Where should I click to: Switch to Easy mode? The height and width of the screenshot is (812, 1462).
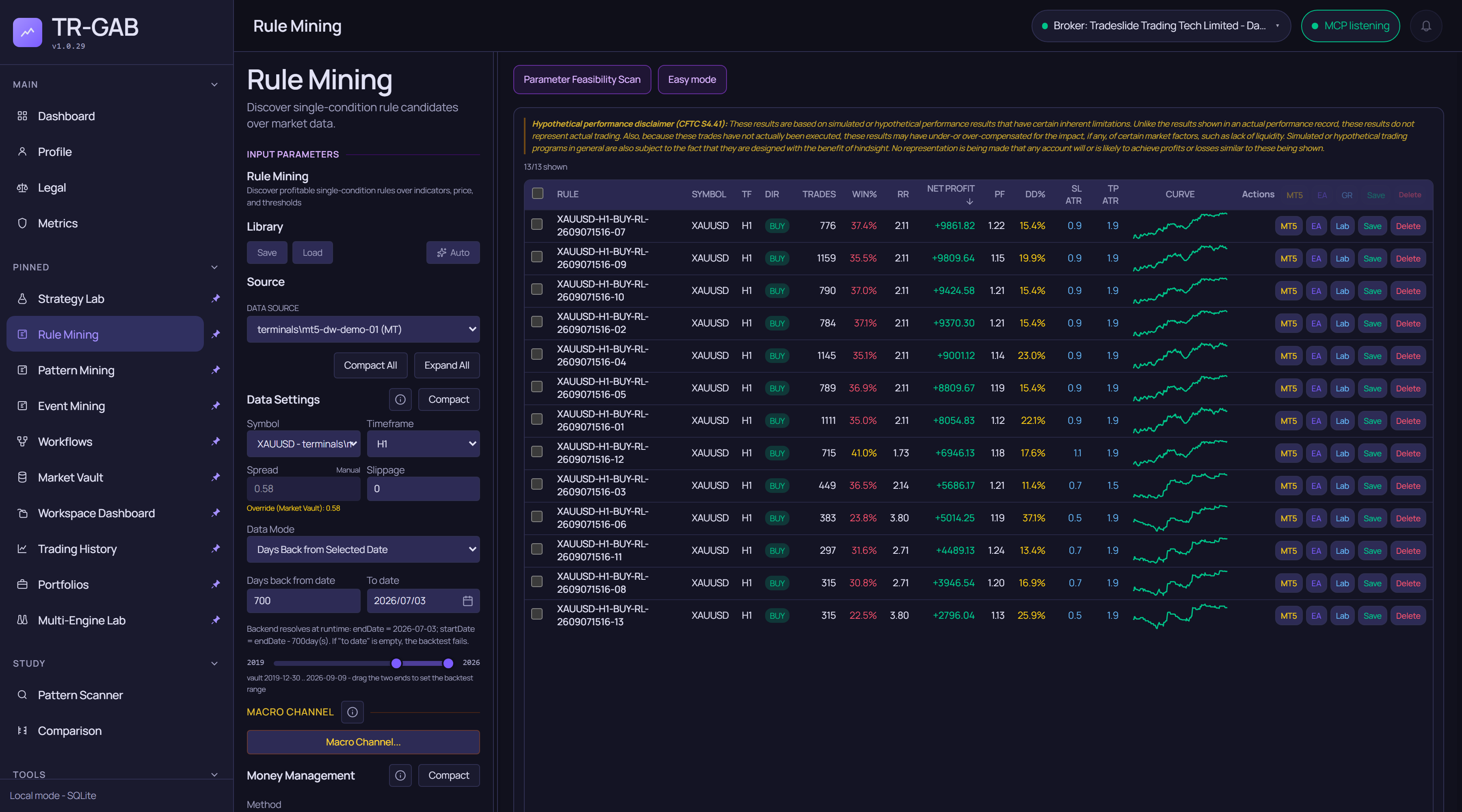(x=692, y=80)
